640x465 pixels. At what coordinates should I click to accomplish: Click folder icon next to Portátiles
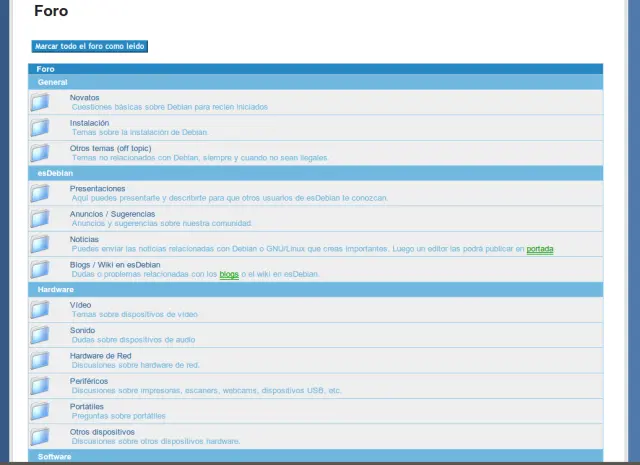[x=40, y=411]
